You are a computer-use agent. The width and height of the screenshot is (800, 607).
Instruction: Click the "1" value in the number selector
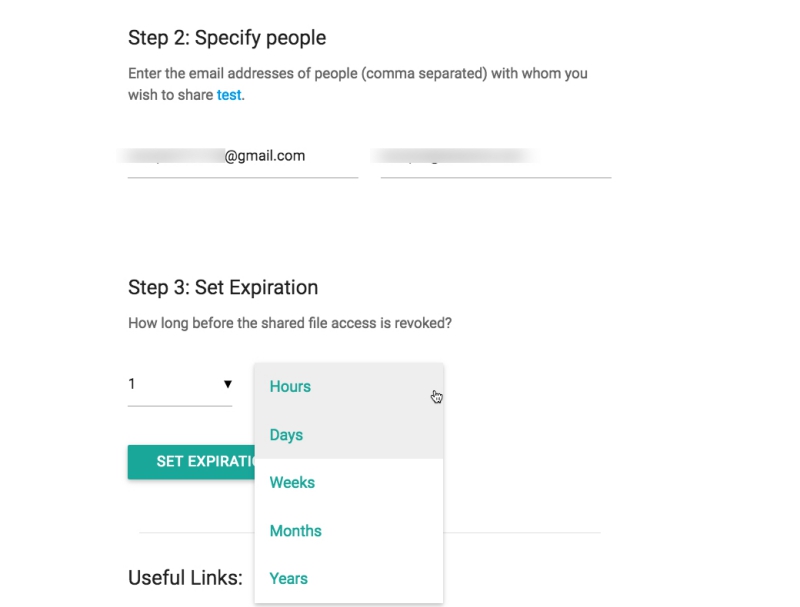pos(133,384)
